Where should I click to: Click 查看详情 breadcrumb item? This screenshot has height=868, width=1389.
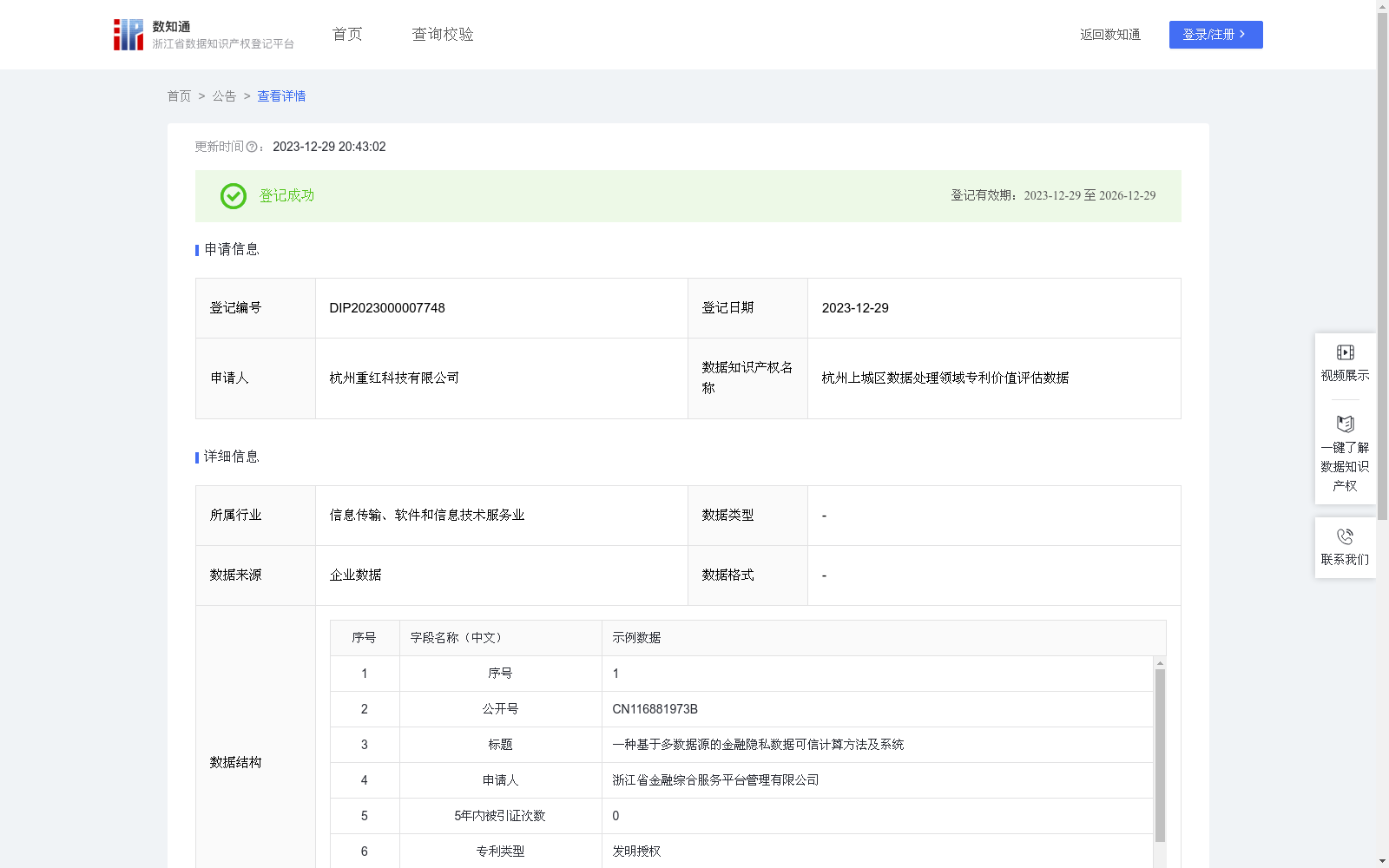281,96
